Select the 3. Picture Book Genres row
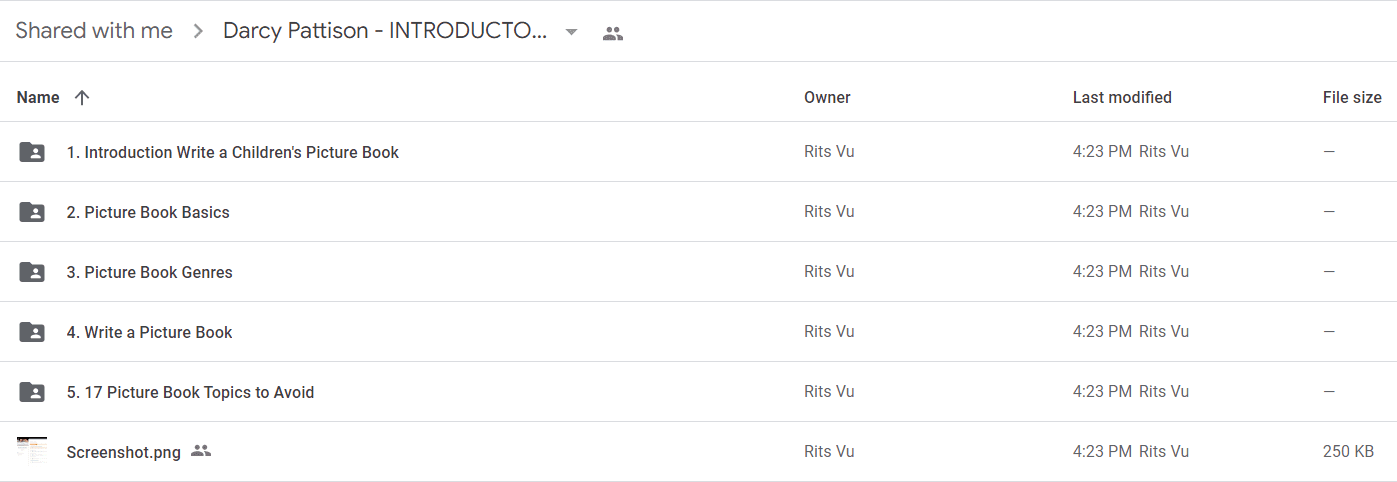Viewport: 1397px width, 482px height. click(698, 272)
